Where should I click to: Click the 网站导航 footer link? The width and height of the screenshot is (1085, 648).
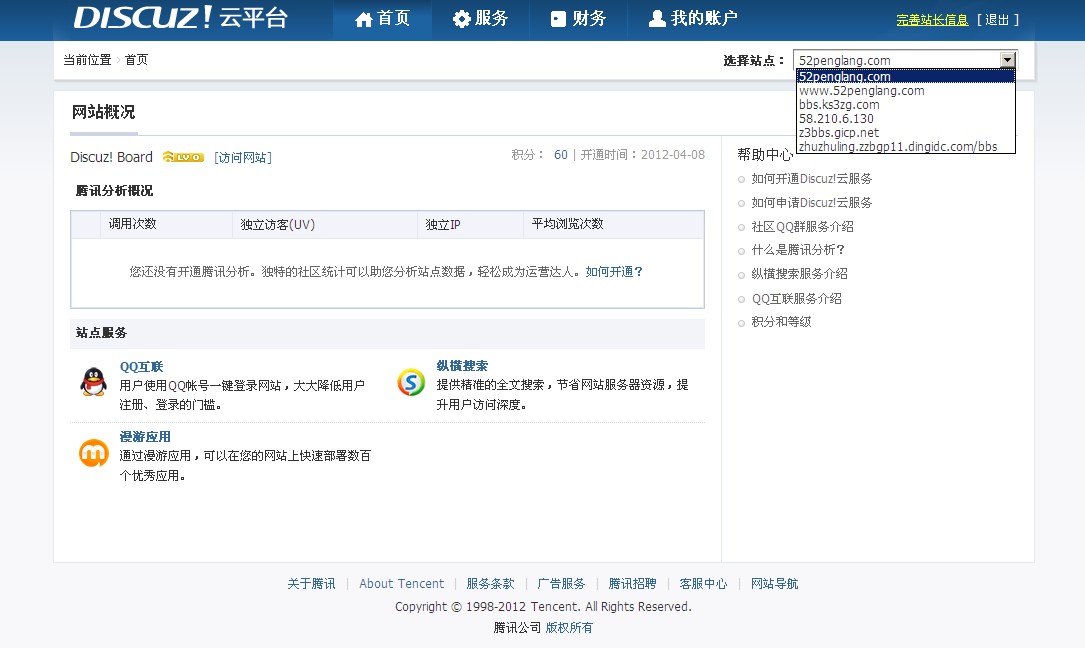(x=774, y=584)
